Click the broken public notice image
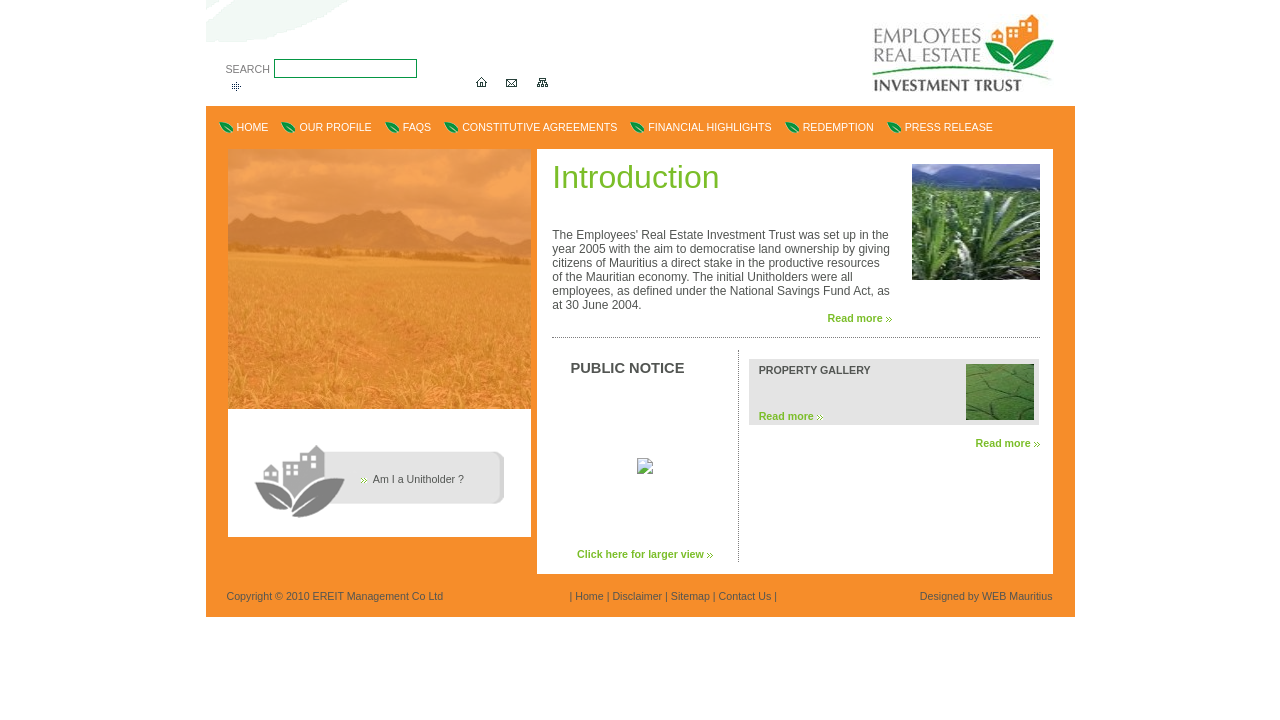Screen dimensions: 1280x720 pos(645,466)
